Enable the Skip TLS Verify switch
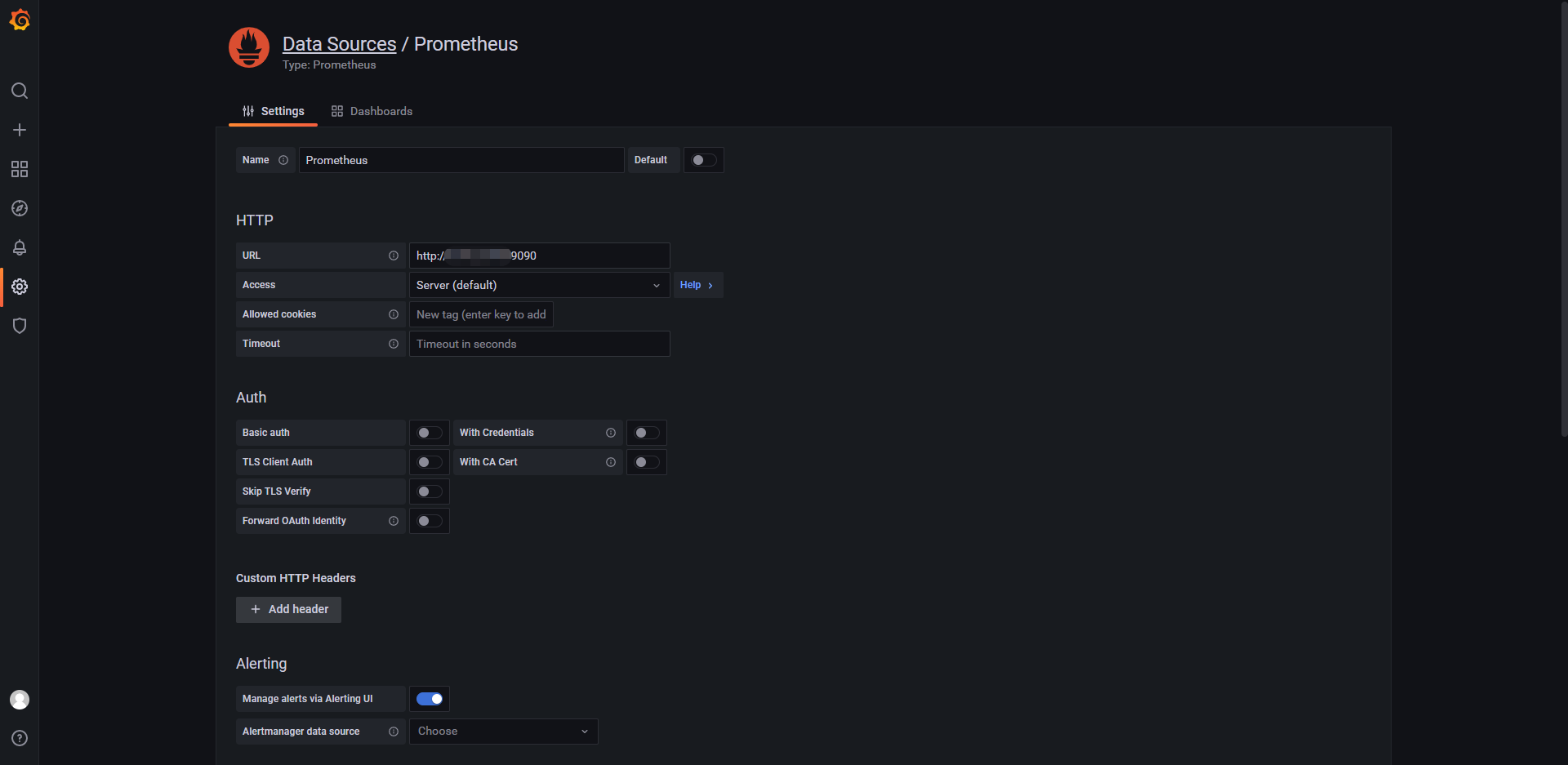The height and width of the screenshot is (765, 1568). (x=430, y=491)
